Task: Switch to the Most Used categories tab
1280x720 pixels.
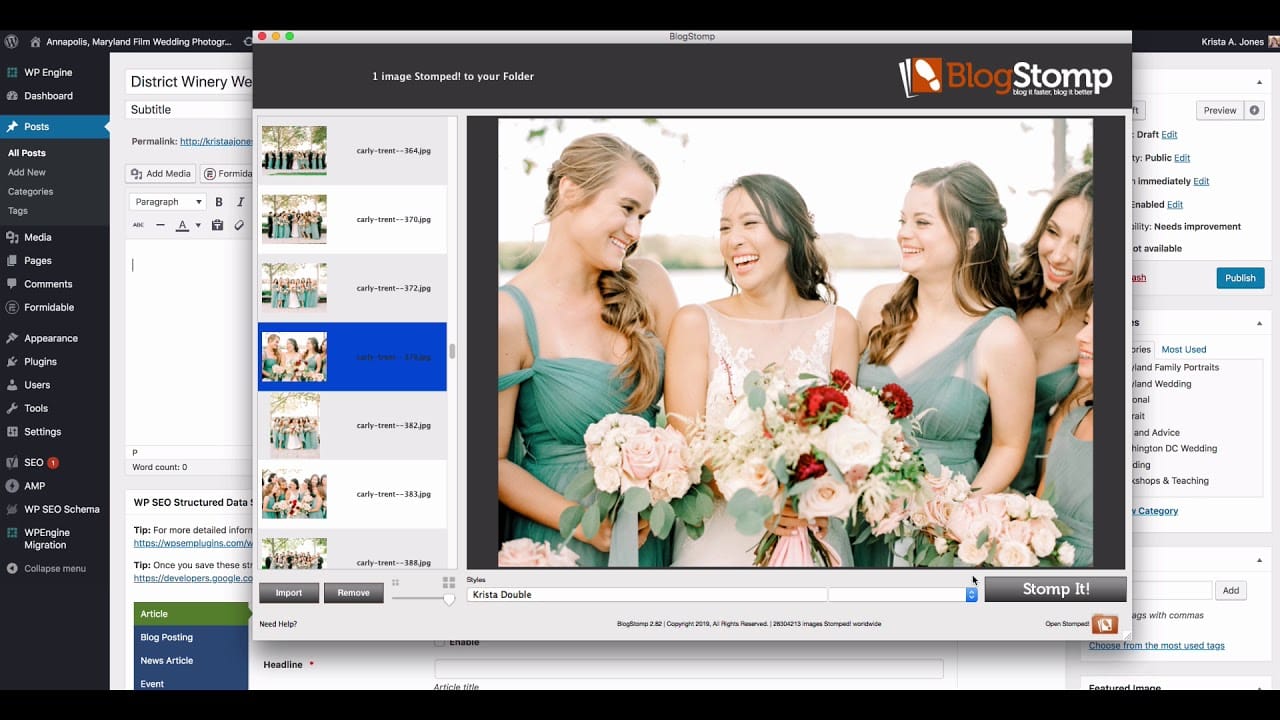Action: 1183,349
